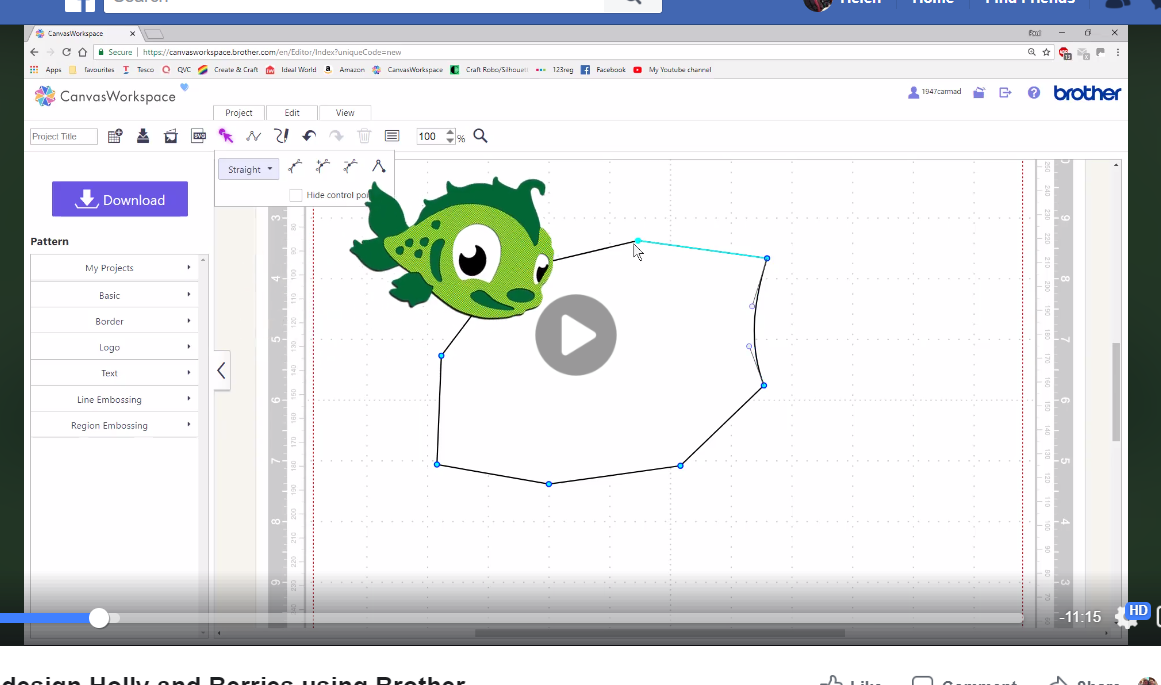Click the Redo arrow
The width and height of the screenshot is (1161, 685).
tap(336, 136)
